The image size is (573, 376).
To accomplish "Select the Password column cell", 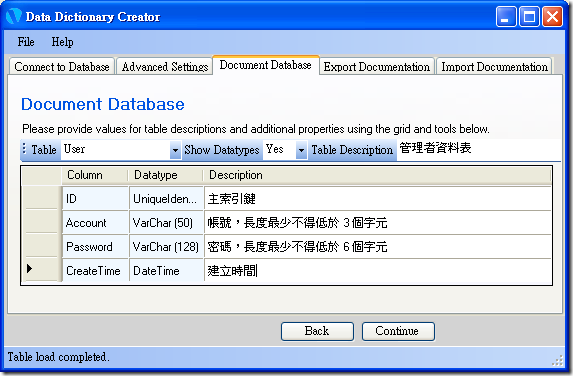I will pos(95,247).
